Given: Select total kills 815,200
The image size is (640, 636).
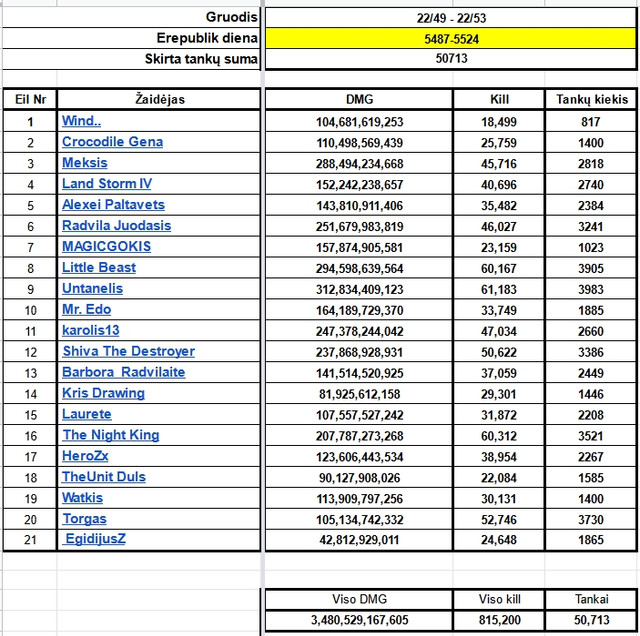Looking at the screenshot, I should (x=499, y=620).
